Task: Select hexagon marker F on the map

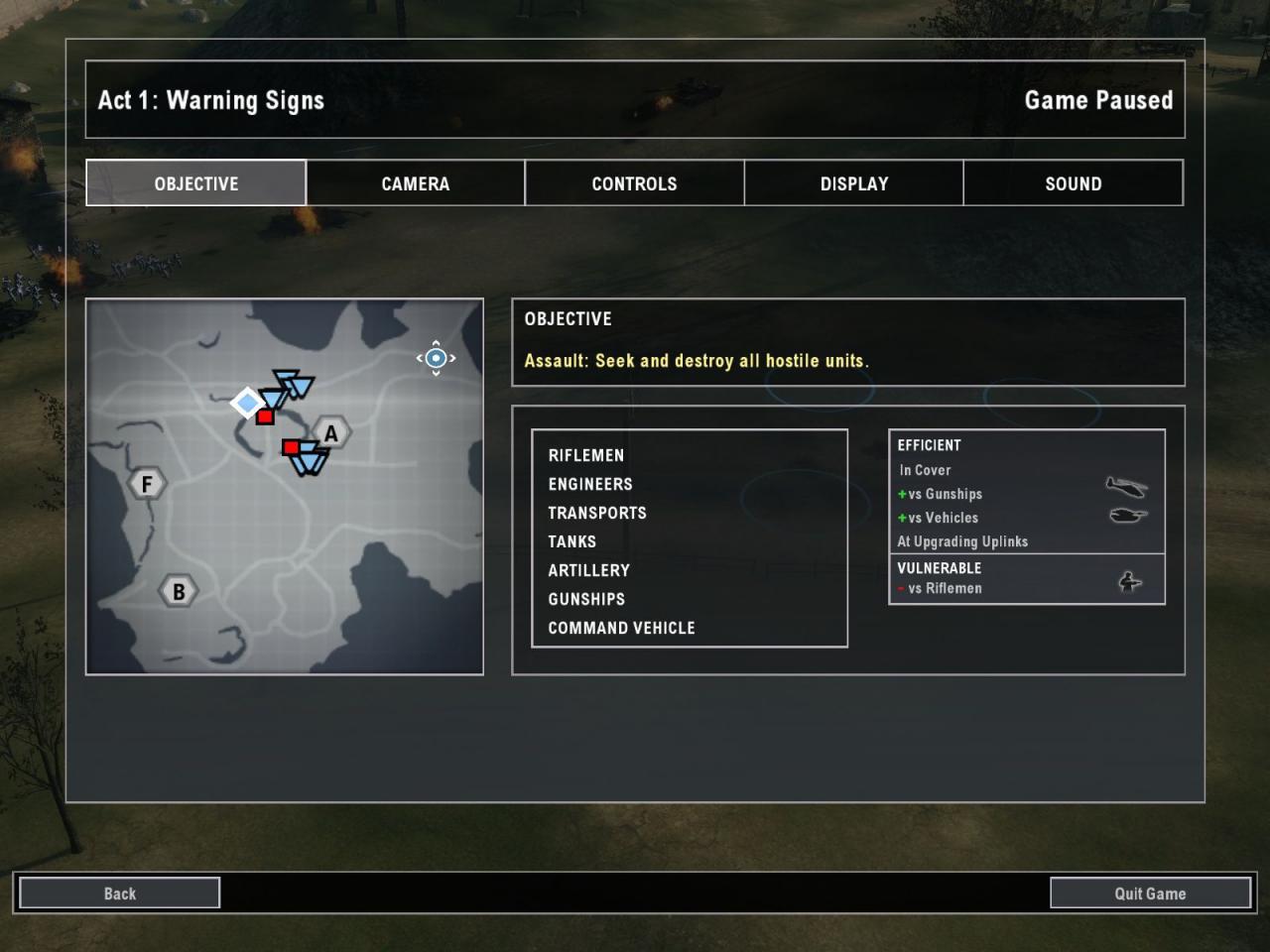Action: pos(147,484)
